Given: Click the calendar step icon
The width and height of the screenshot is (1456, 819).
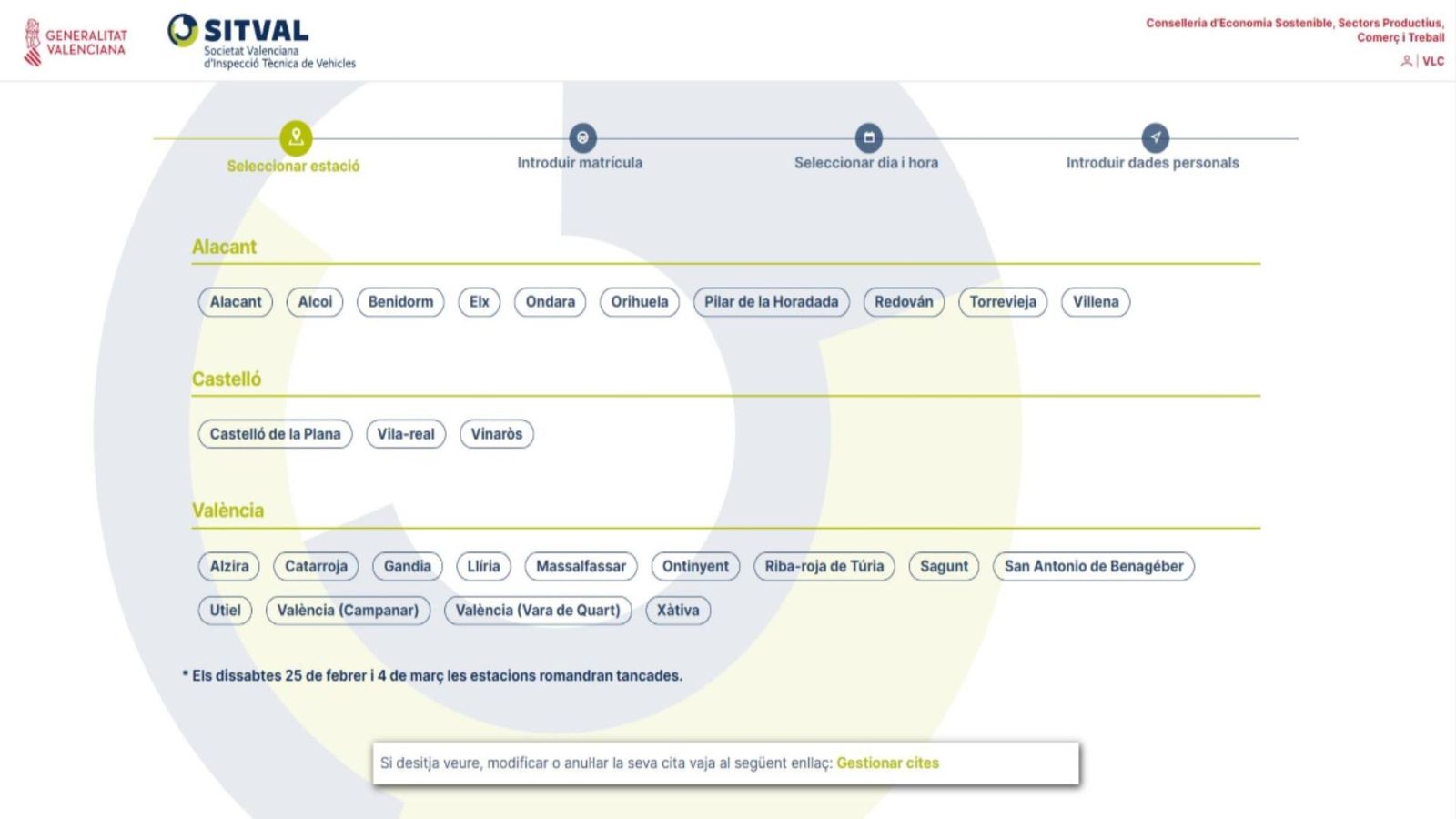Looking at the screenshot, I should [x=869, y=138].
